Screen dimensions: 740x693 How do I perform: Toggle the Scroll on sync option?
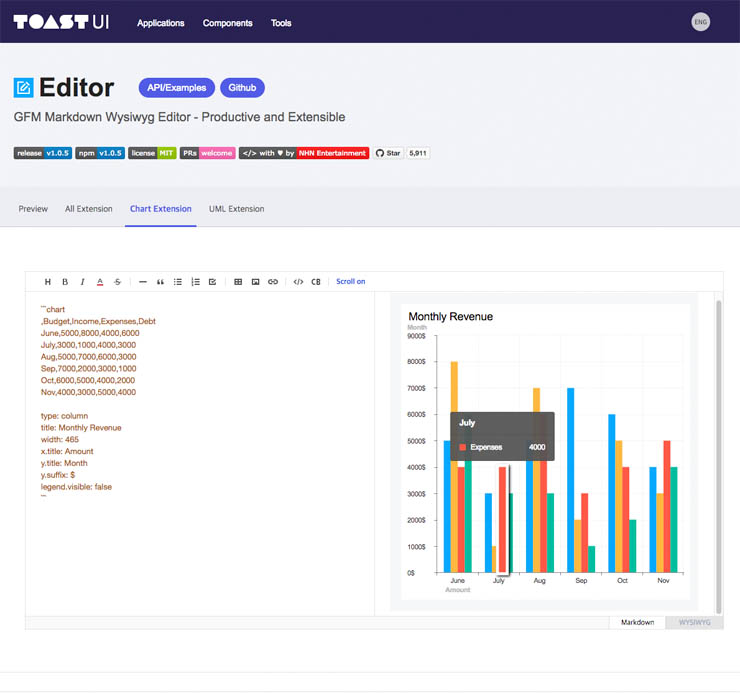(350, 282)
